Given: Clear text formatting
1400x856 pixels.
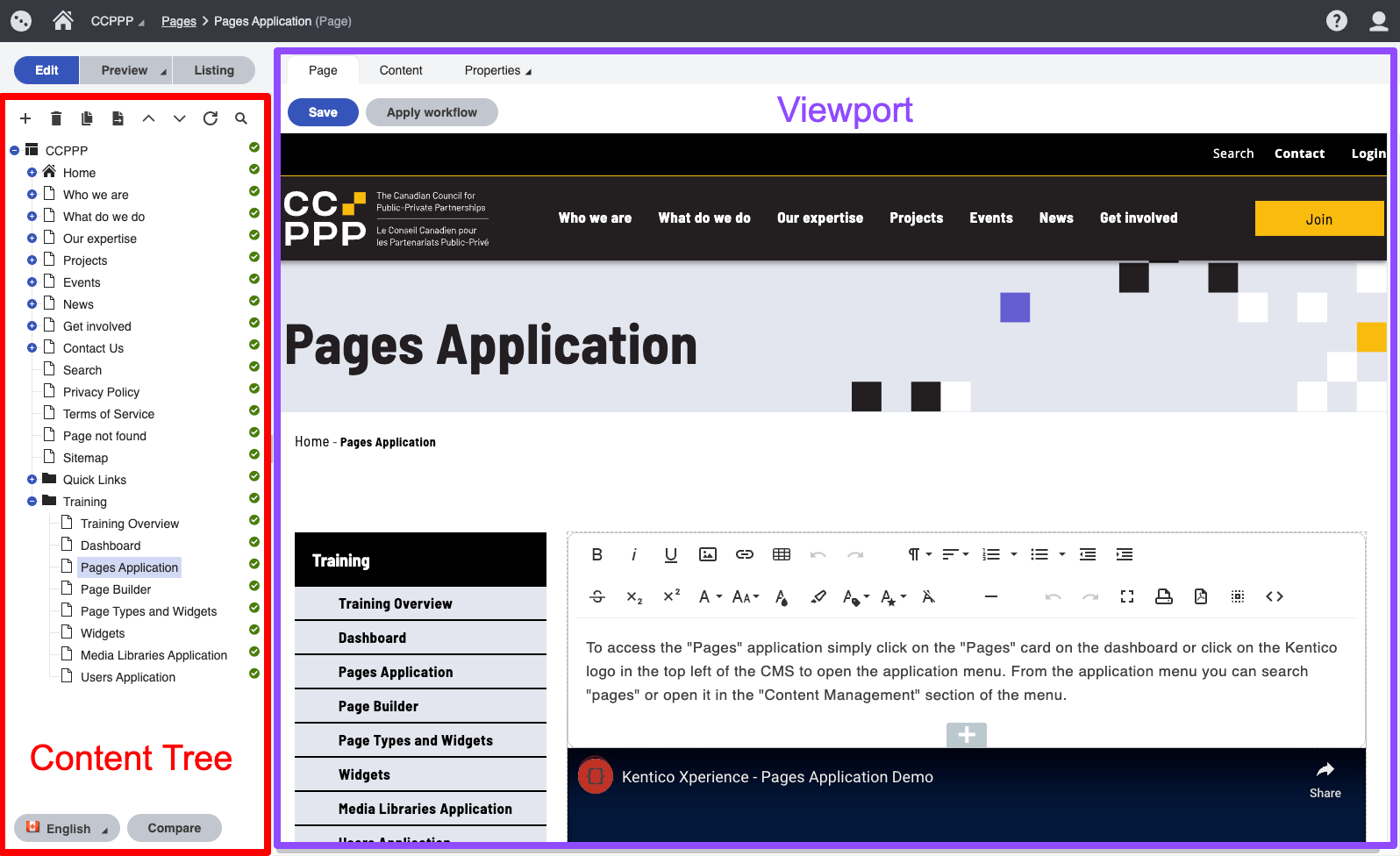Looking at the screenshot, I should pyautogui.click(x=928, y=596).
